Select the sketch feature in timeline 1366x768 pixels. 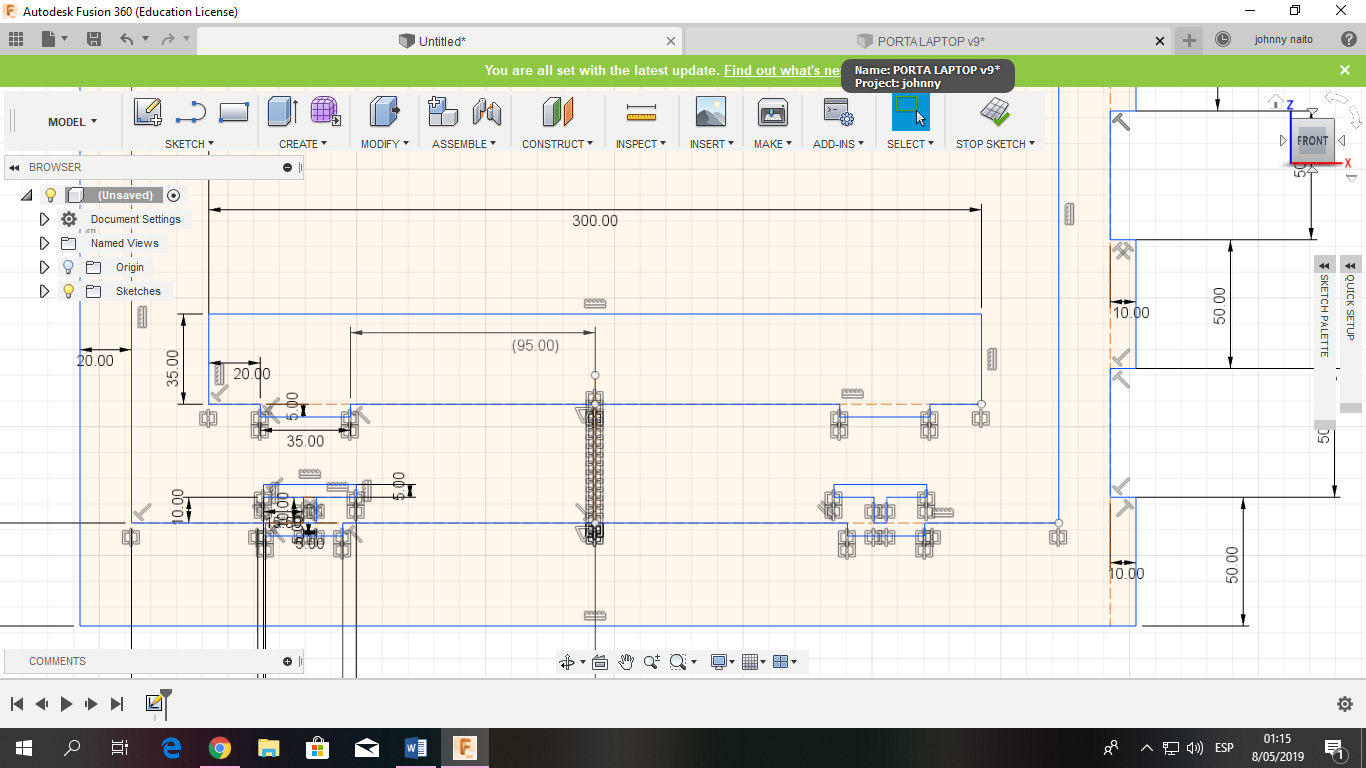click(x=154, y=704)
